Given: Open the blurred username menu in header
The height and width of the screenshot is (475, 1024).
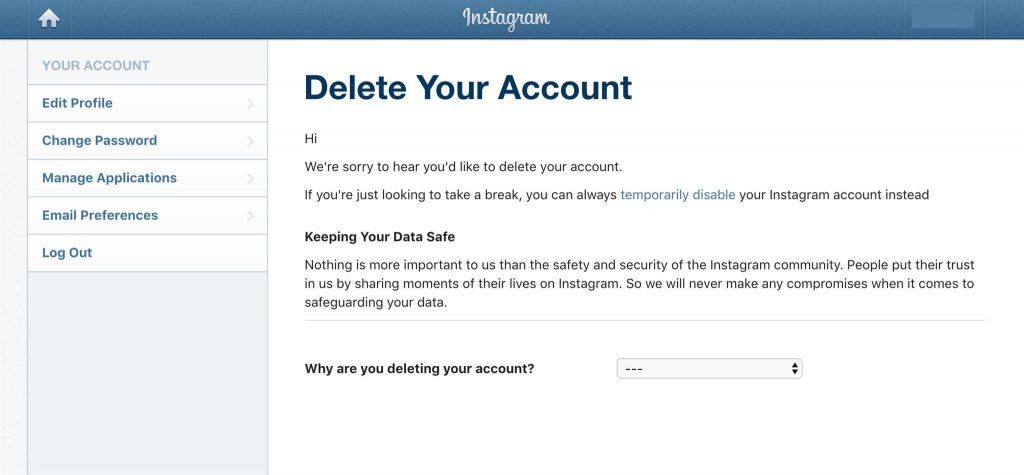Looking at the screenshot, I should (942, 18).
